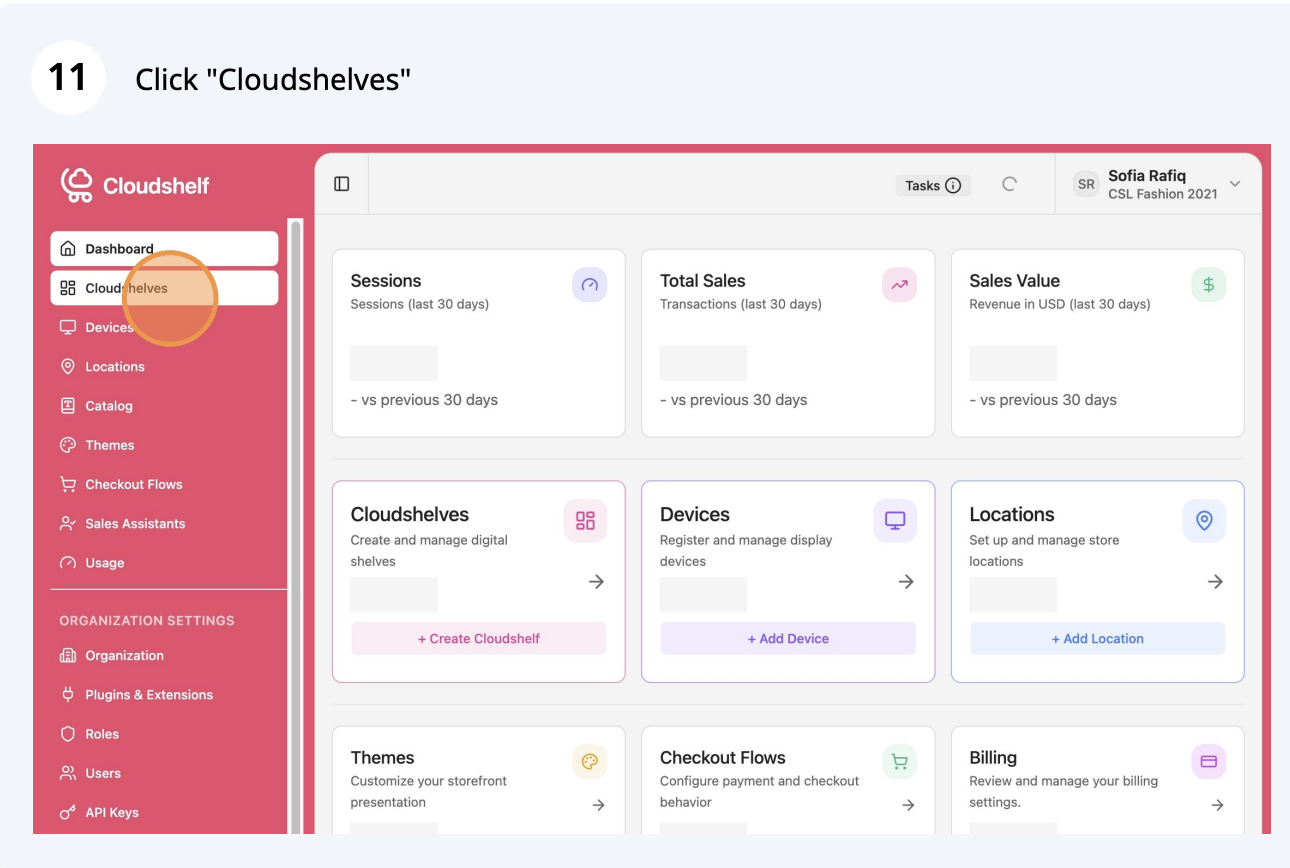The height and width of the screenshot is (868, 1290).
Task: Toggle the sidebar panel icon
Action: tap(342, 184)
